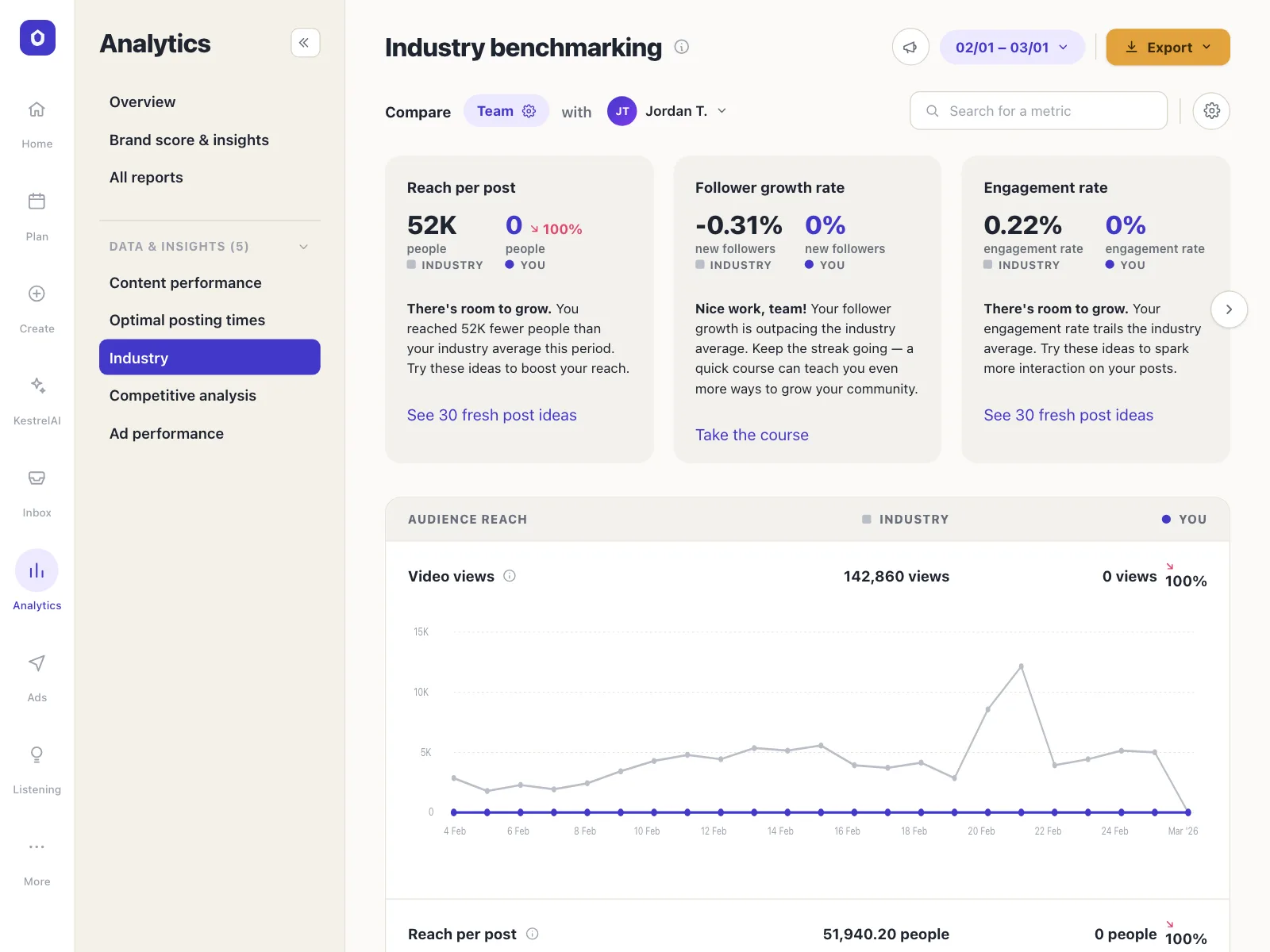Show info for Video views
1270x952 pixels.
click(510, 576)
